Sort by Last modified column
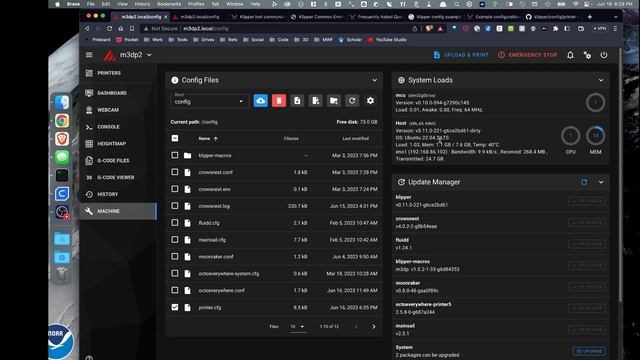The height and width of the screenshot is (360, 640). click(x=356, y=139)
